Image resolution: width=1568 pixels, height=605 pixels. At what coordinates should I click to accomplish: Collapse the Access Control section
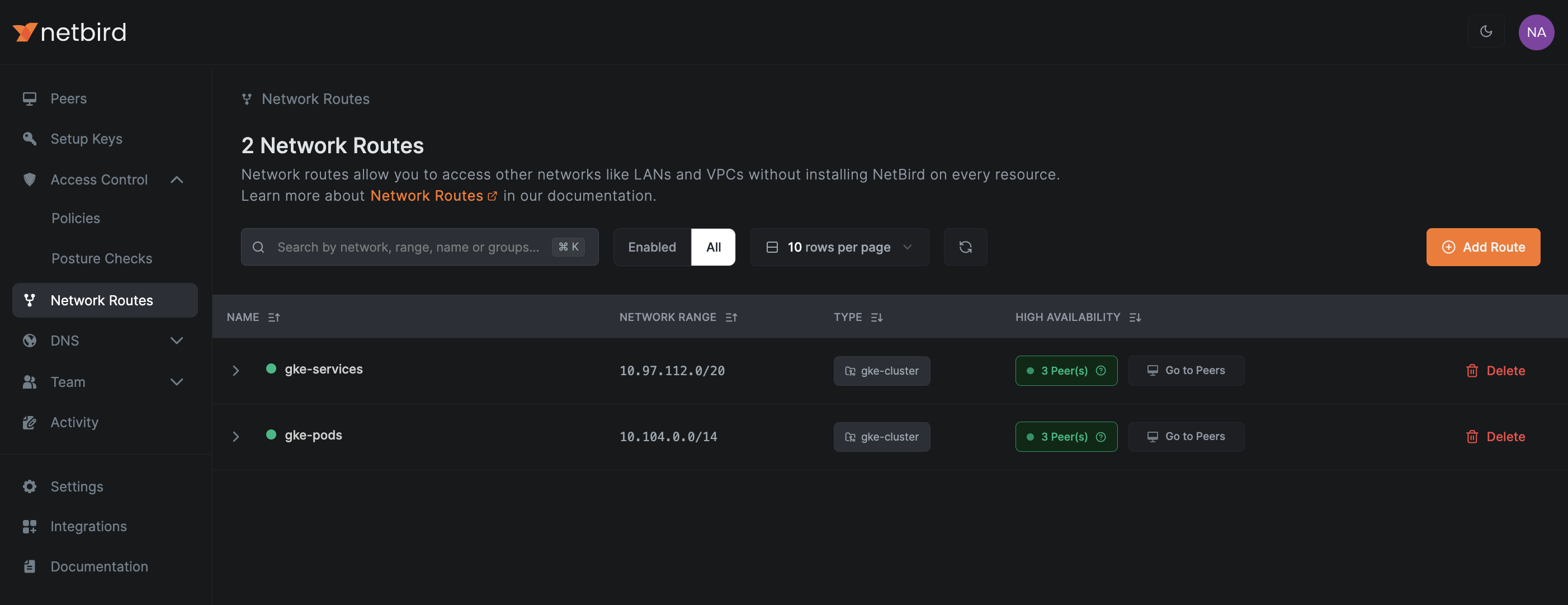[177, 179]
